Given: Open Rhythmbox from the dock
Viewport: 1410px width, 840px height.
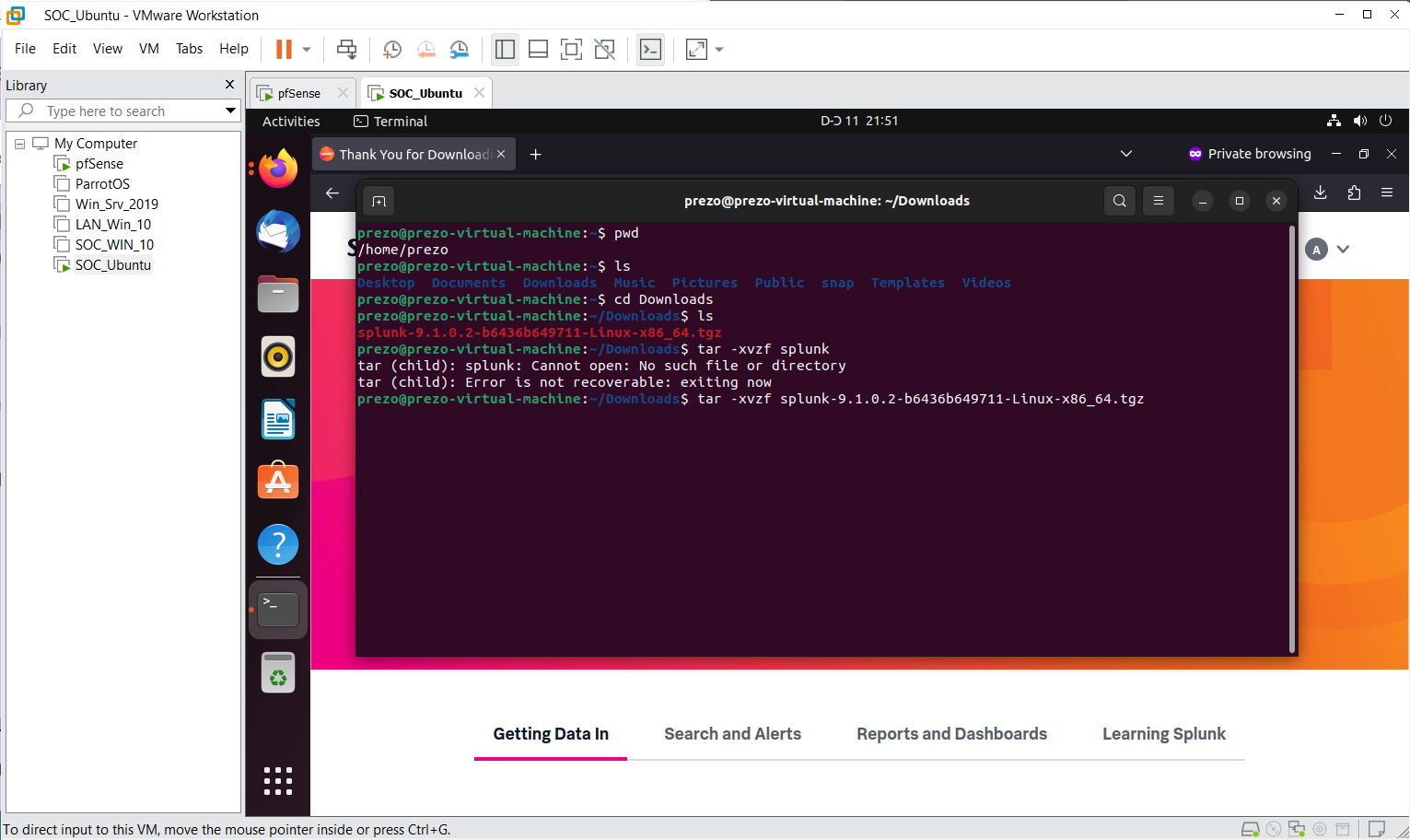Looking at the screenshot, I should coord(278,357).
